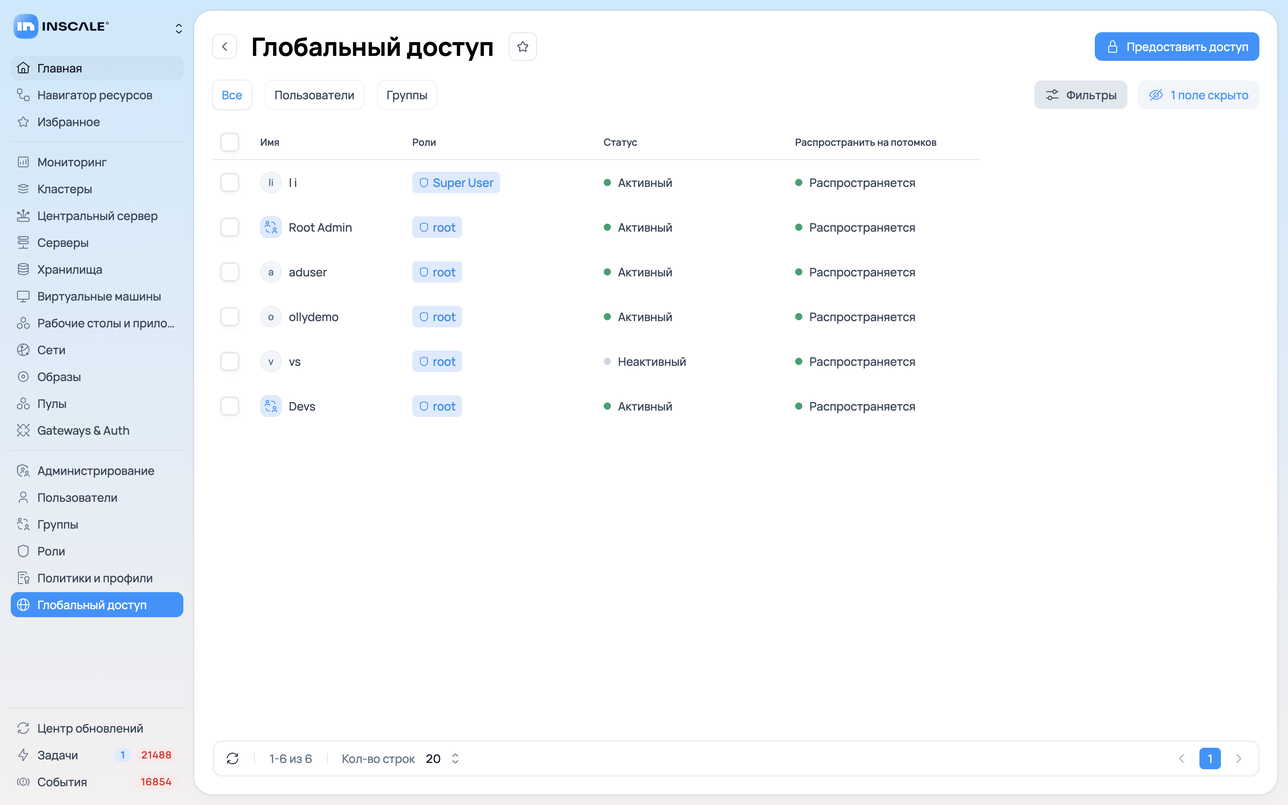Open the Серверы section
This screenshot has height=805, width=1288.
coord(97,243)
